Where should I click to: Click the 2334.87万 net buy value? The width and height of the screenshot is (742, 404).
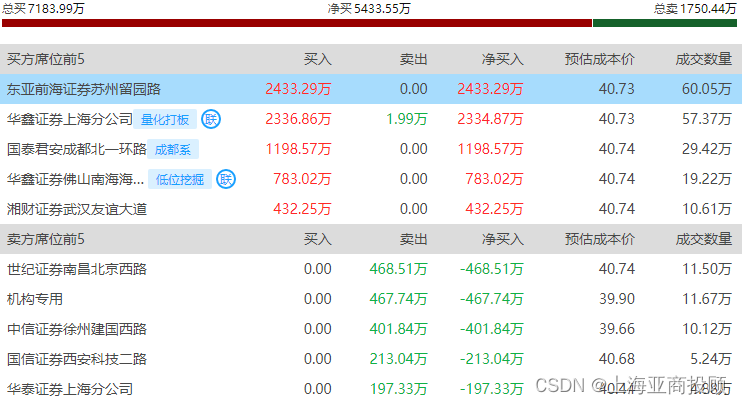click(x=490, y=119)
